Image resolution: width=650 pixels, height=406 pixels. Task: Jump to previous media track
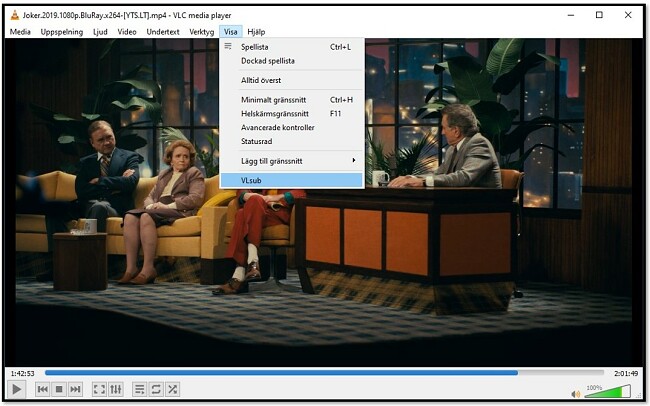coord(42,389)
